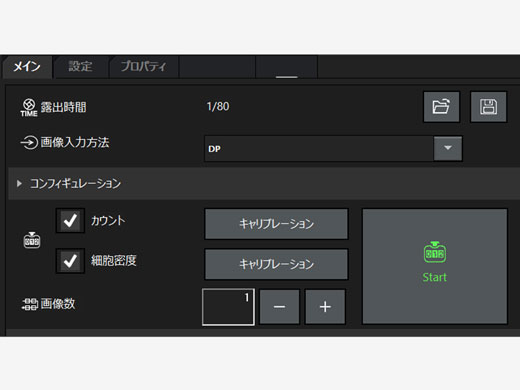Screen dimensions: 520x390
Task: Increase image count with the plus button
Action: click(x=325, y=307)
